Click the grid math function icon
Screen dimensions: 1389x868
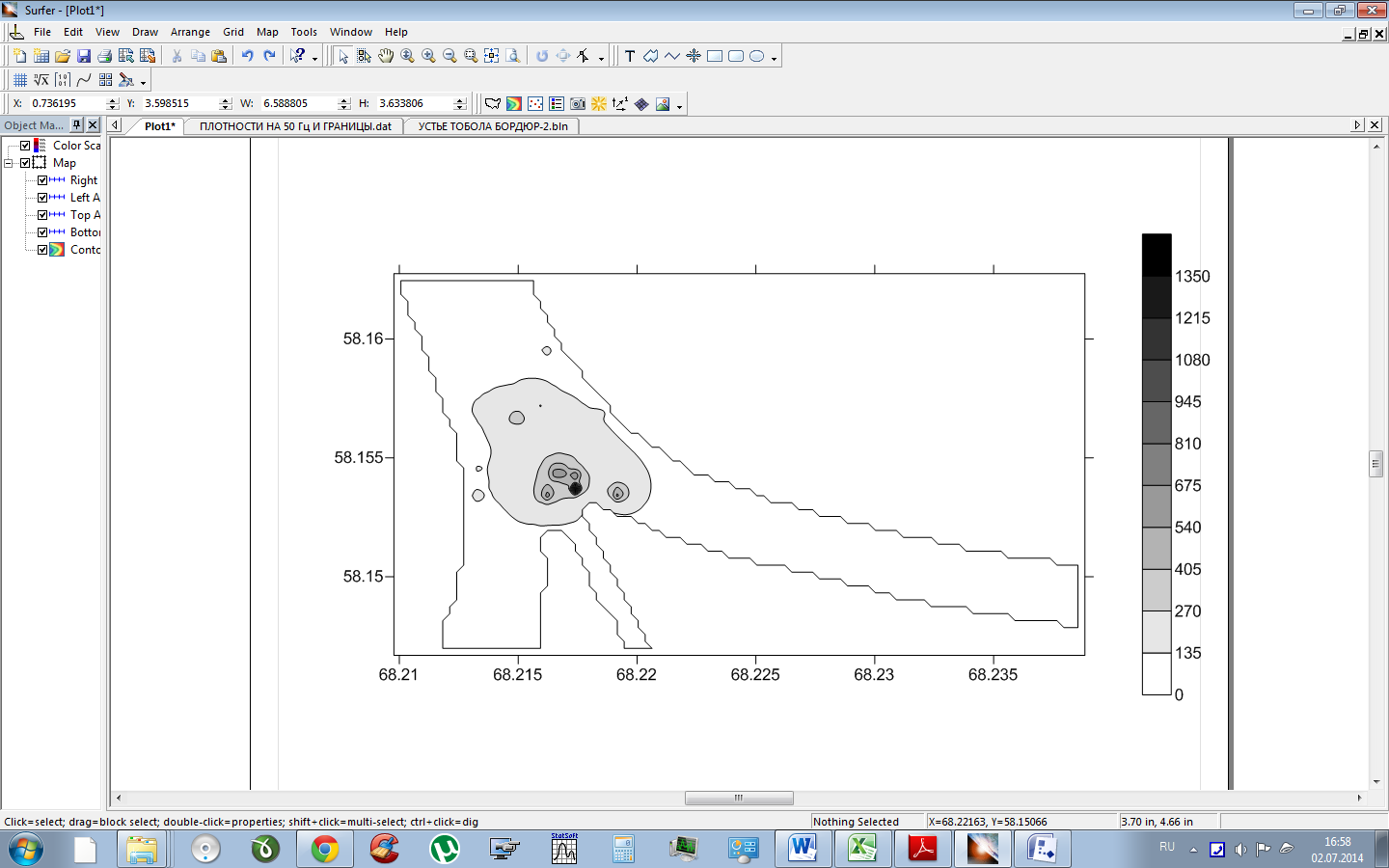pos(41,80)
